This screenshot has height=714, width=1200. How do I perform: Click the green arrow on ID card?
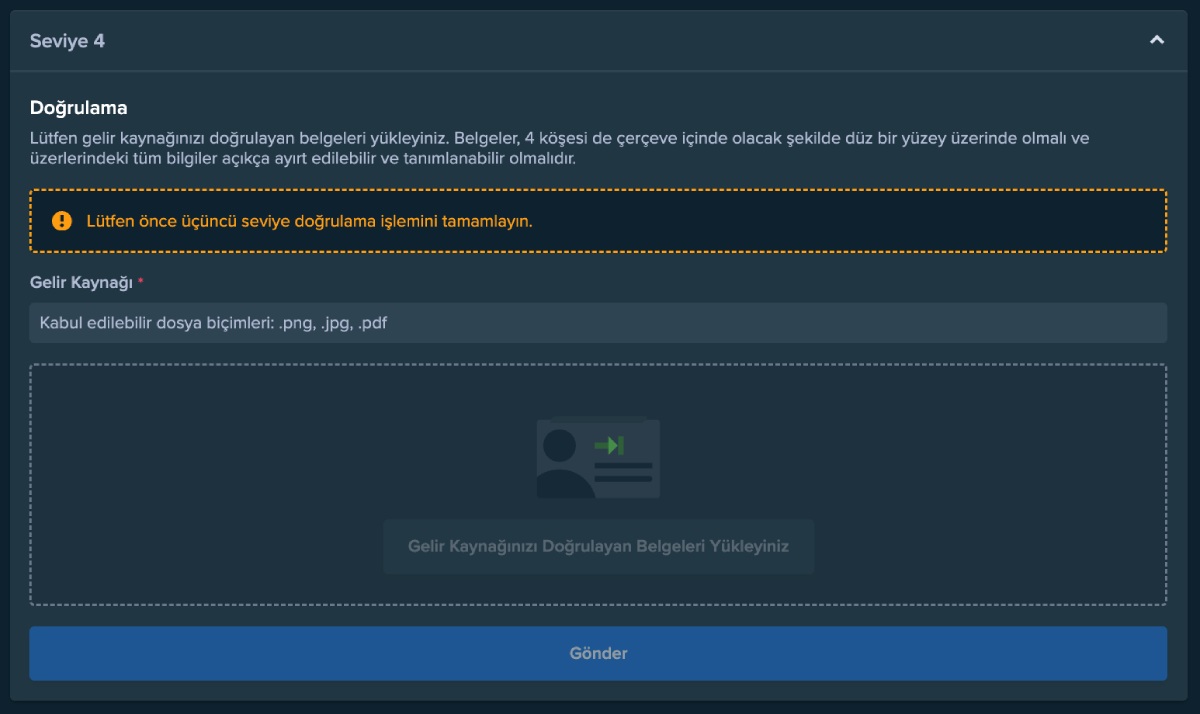609,445
